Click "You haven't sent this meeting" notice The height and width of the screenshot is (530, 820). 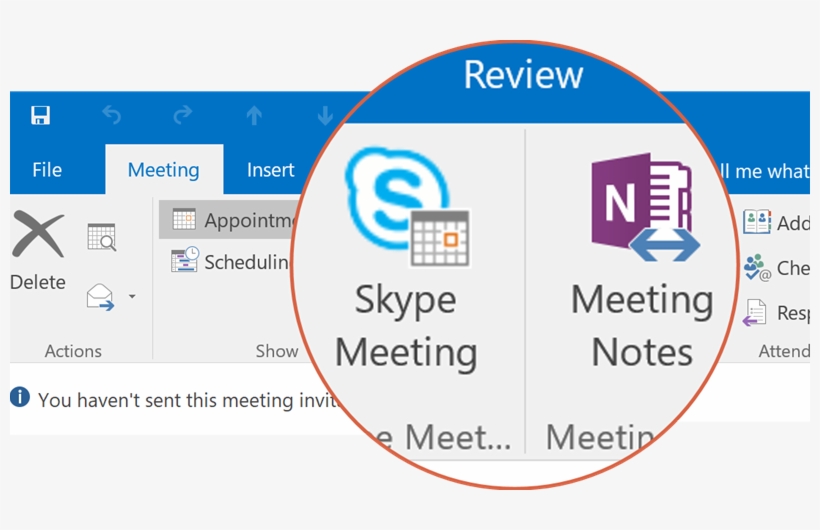tap(189, 401)
